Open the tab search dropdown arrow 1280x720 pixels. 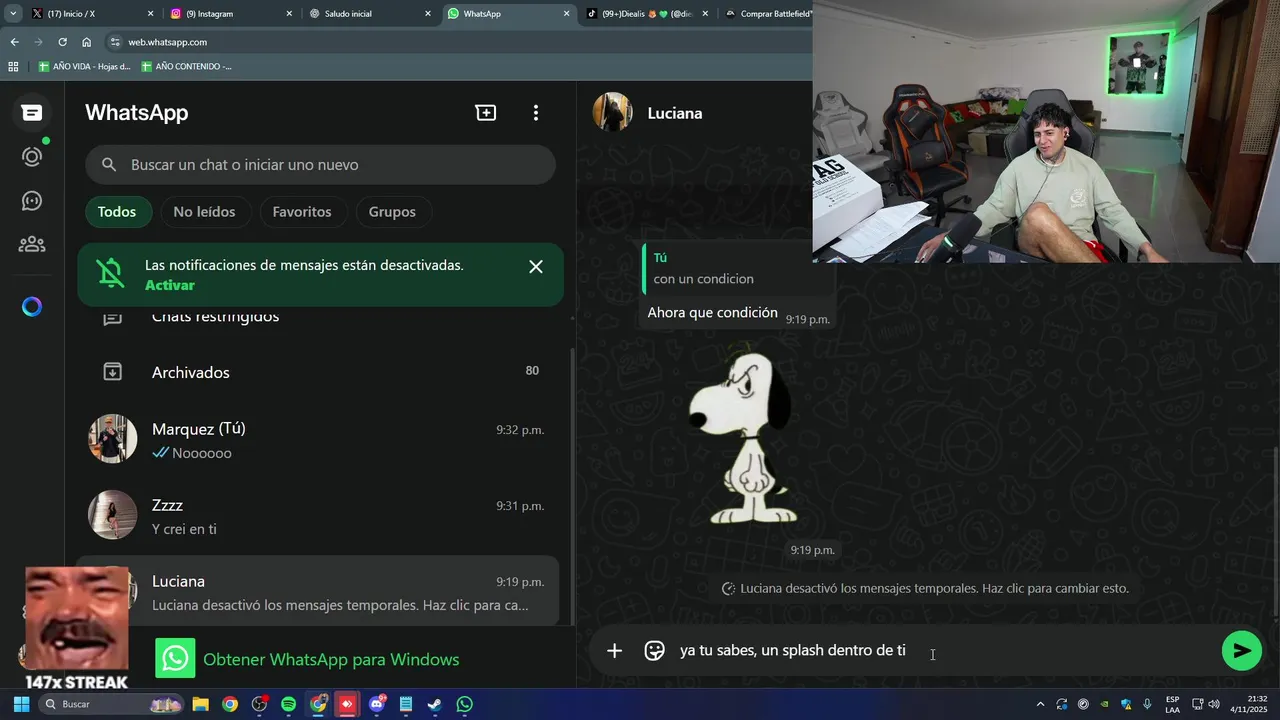(13, 14)
